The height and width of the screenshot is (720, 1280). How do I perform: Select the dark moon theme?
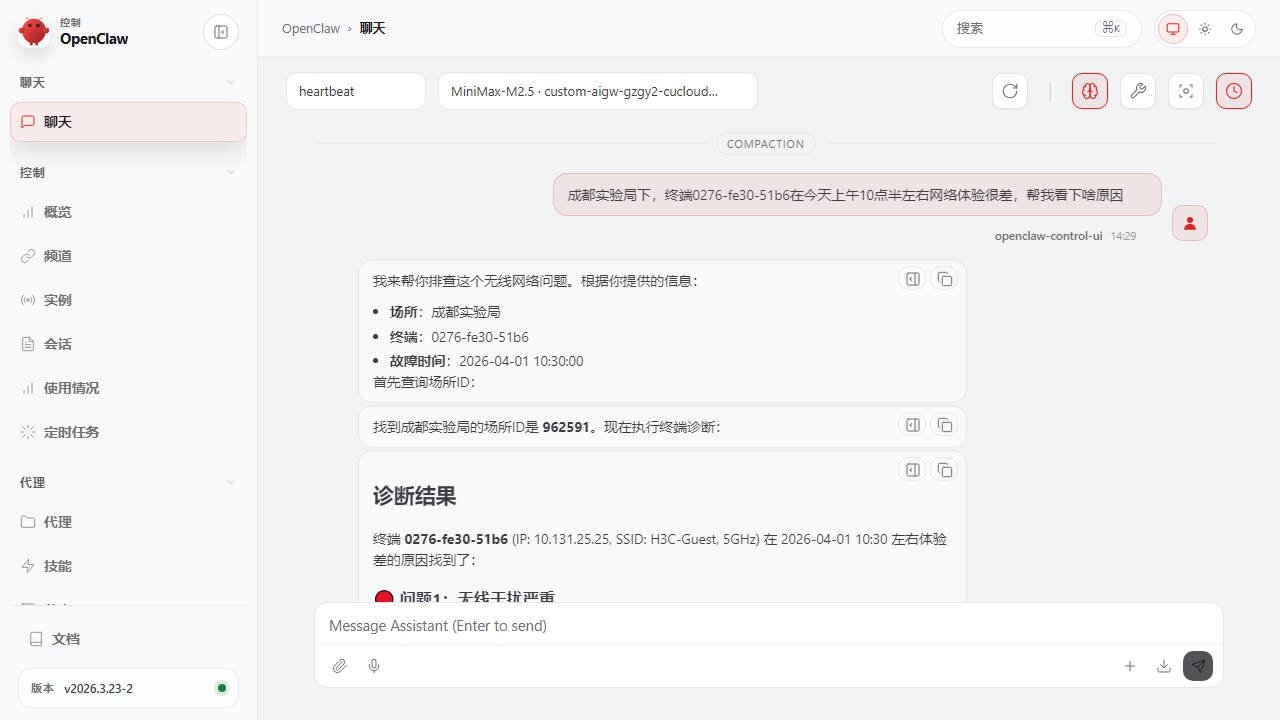[1237, 29]
